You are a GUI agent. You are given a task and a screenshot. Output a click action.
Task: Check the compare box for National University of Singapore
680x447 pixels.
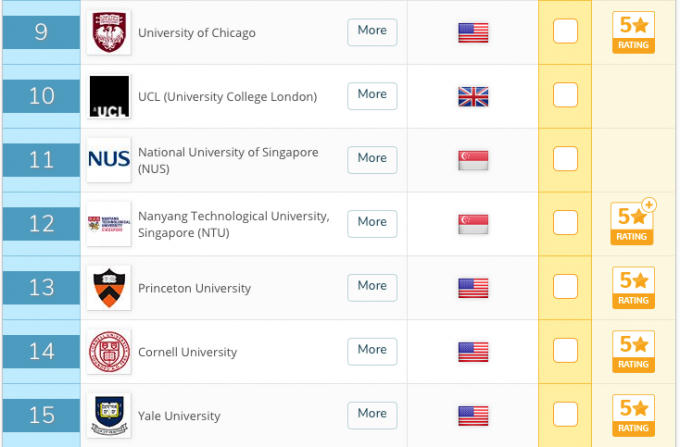coord(565,159)
